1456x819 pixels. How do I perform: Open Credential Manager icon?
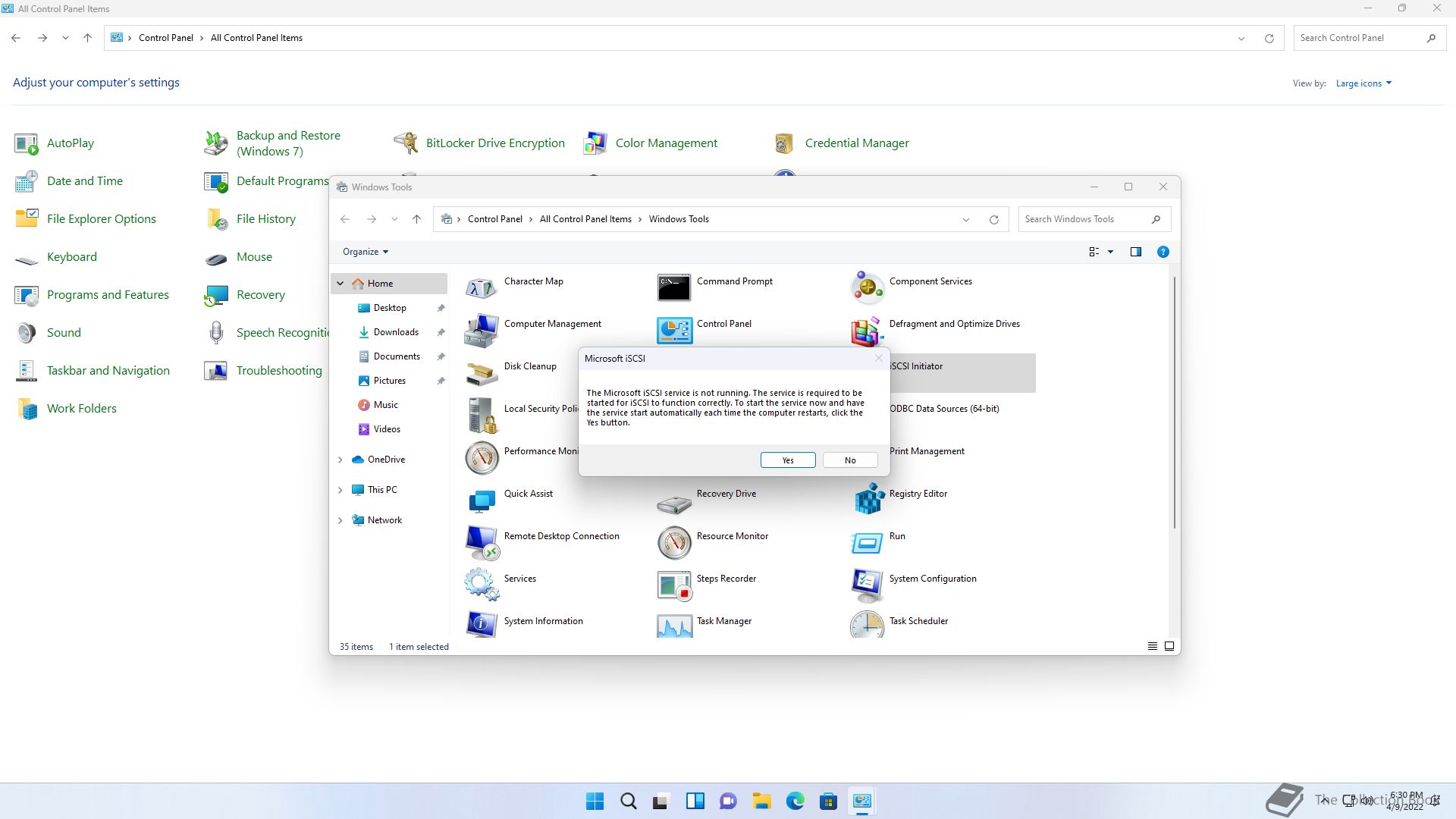(x=785, y=143)
